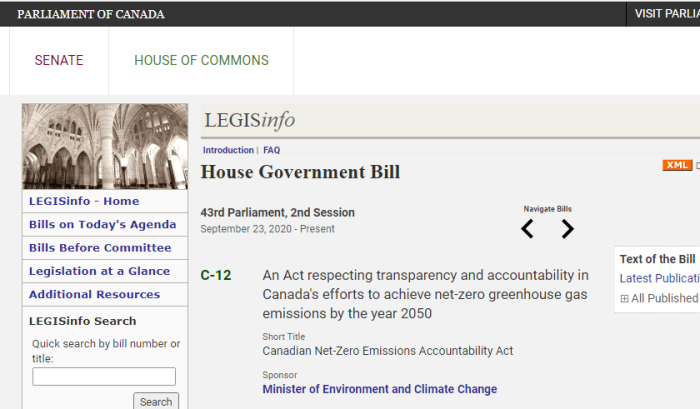This screenshot has height=409, width=700.
Task: Go to the previous bill arrow
Action: [527, 229]
